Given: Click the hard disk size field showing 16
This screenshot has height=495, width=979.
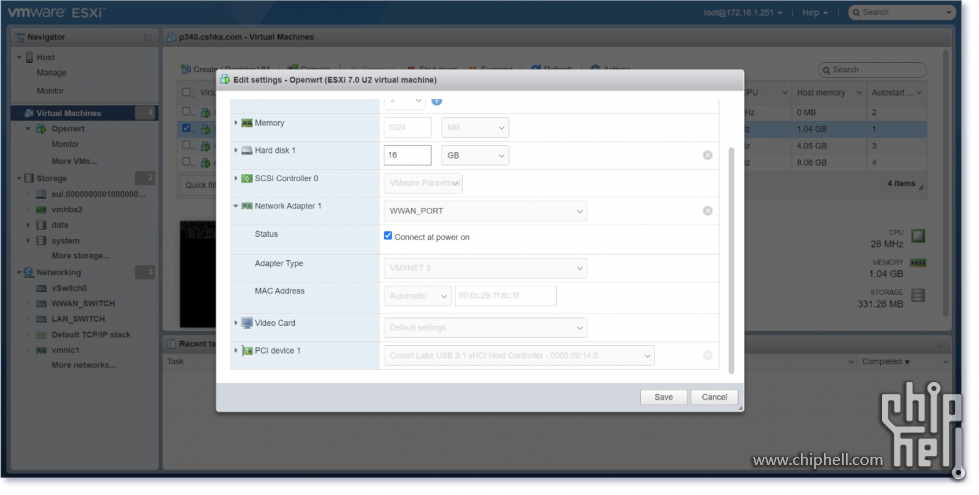Looking at the screenshot, I should click(x=407, y=155).
